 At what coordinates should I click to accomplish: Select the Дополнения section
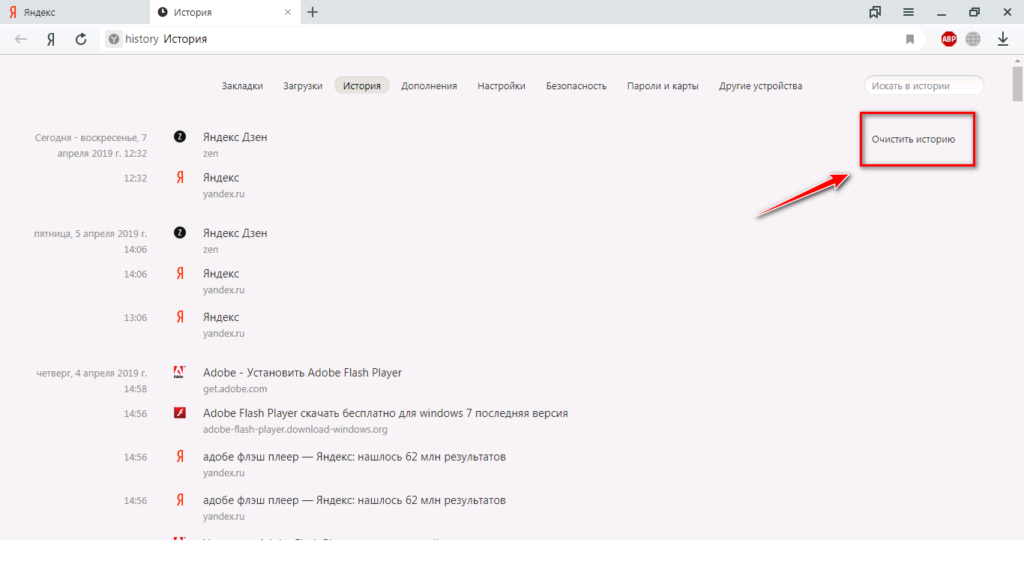[429, 86]
